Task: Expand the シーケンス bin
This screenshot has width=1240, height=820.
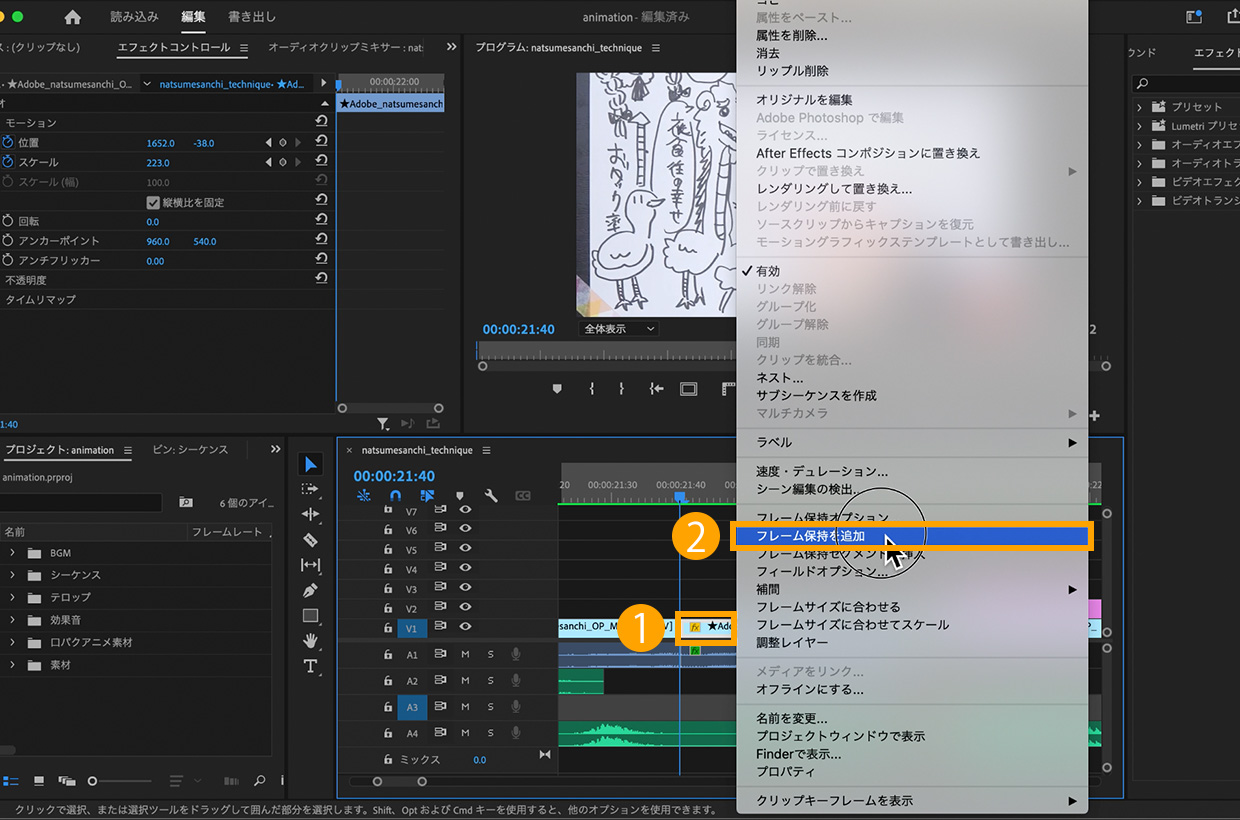Action: 12,575
